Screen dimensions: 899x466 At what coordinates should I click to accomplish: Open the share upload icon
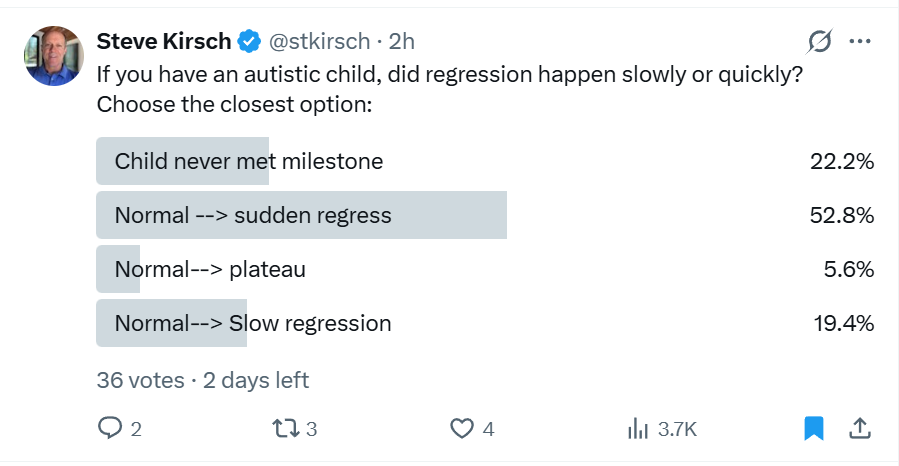point(859,428)
